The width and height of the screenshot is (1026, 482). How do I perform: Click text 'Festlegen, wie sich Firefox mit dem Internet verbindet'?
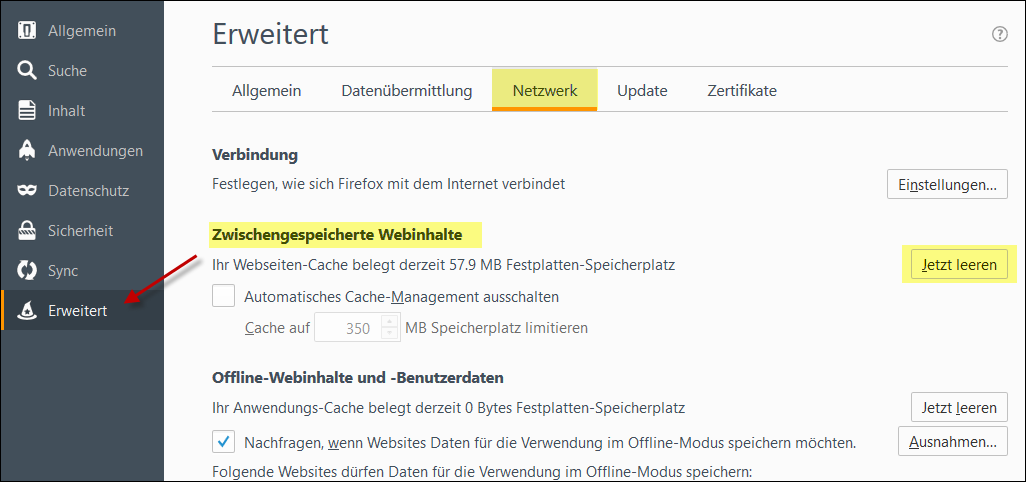(x=389, y=184)
